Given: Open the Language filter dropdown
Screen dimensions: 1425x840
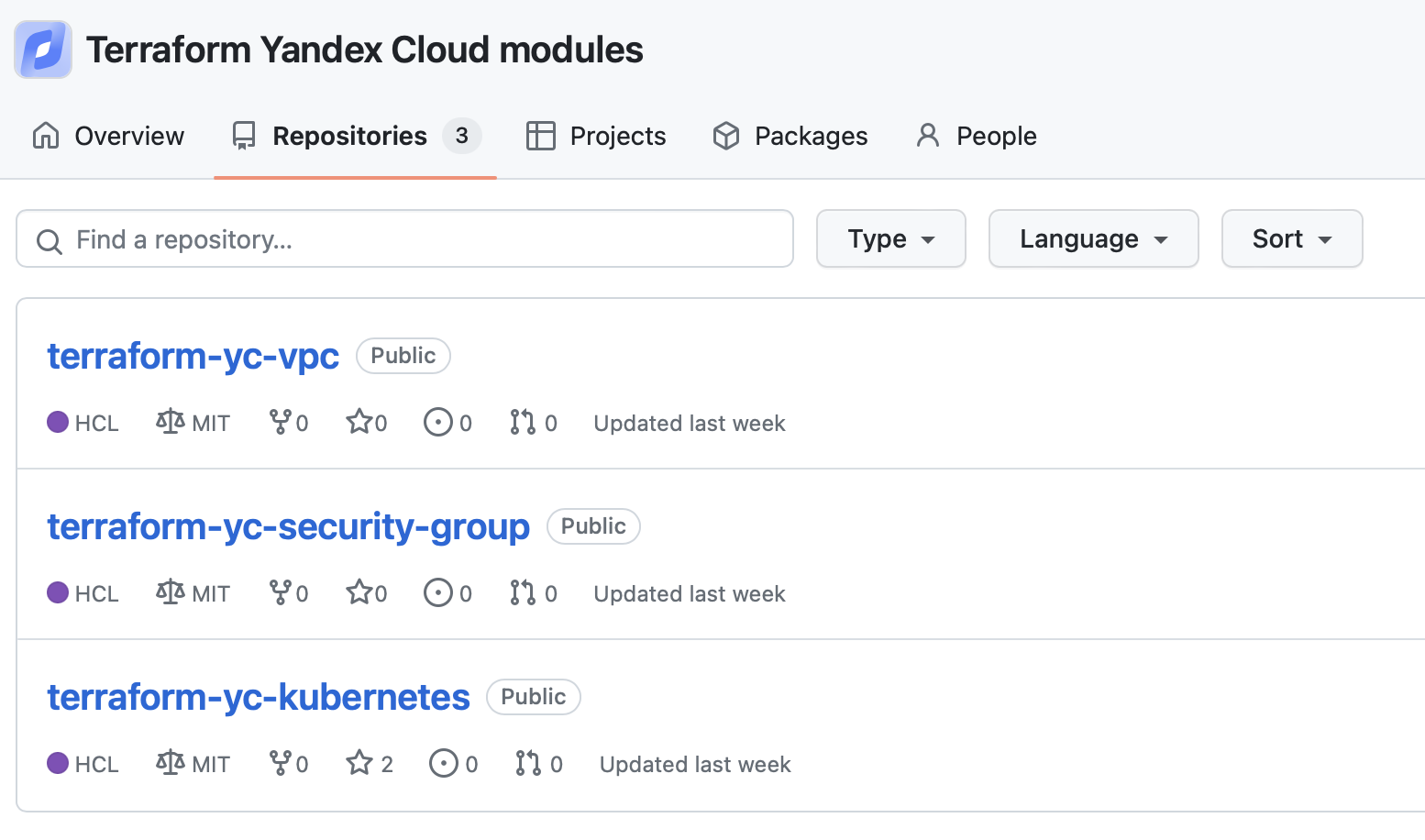Looking at the screenshot, I should (1093, 239).
